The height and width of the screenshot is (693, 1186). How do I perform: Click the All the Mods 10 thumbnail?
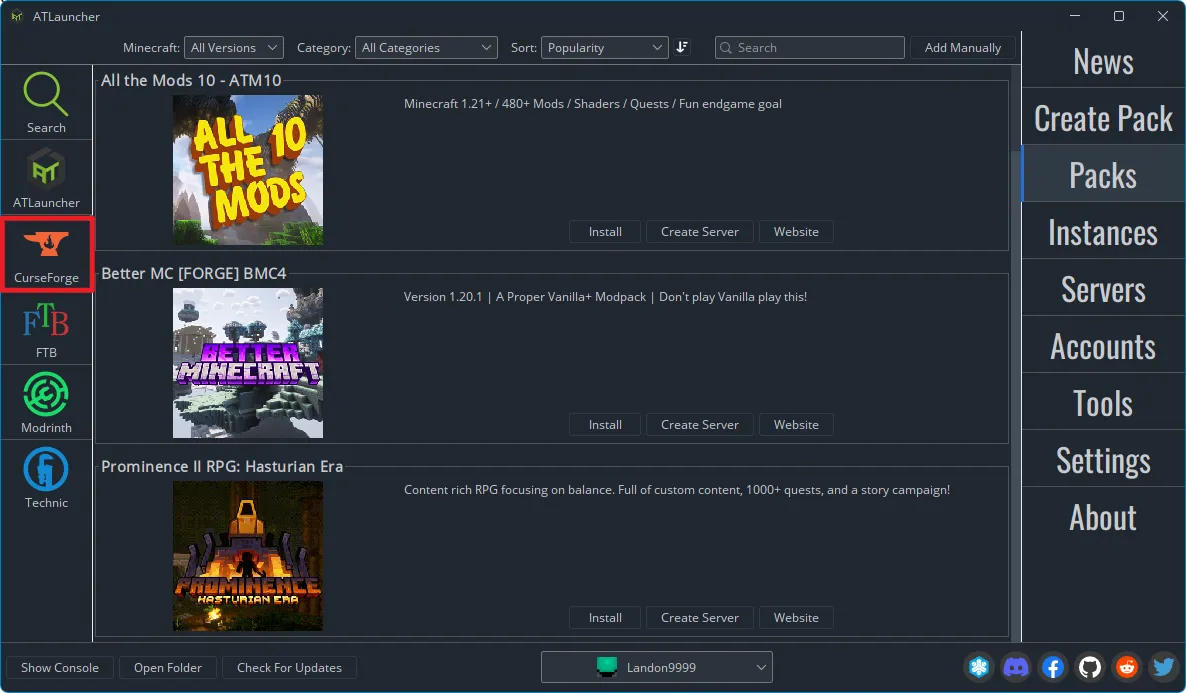pos(248,169)
